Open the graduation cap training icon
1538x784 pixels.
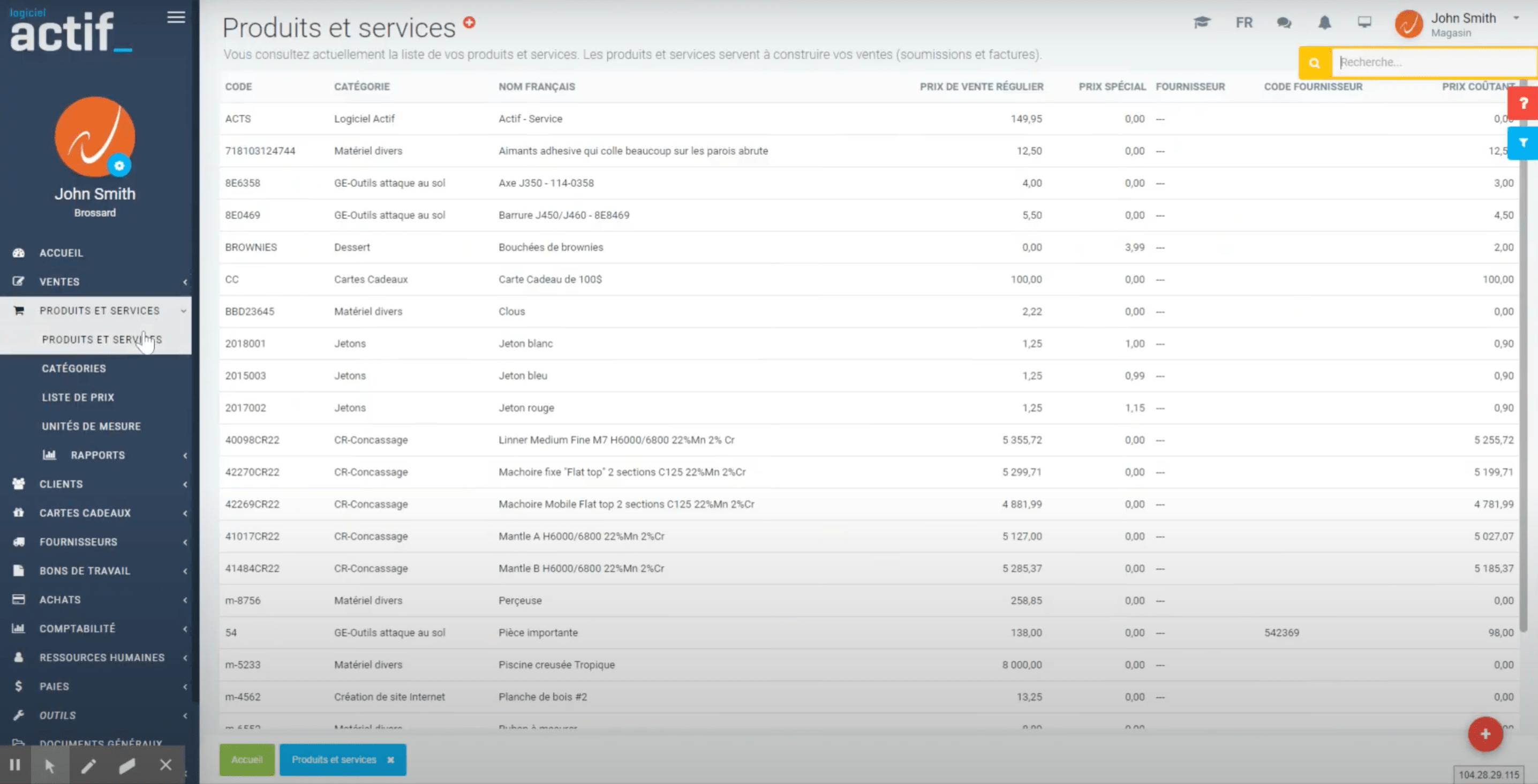tap(1201, 22)
